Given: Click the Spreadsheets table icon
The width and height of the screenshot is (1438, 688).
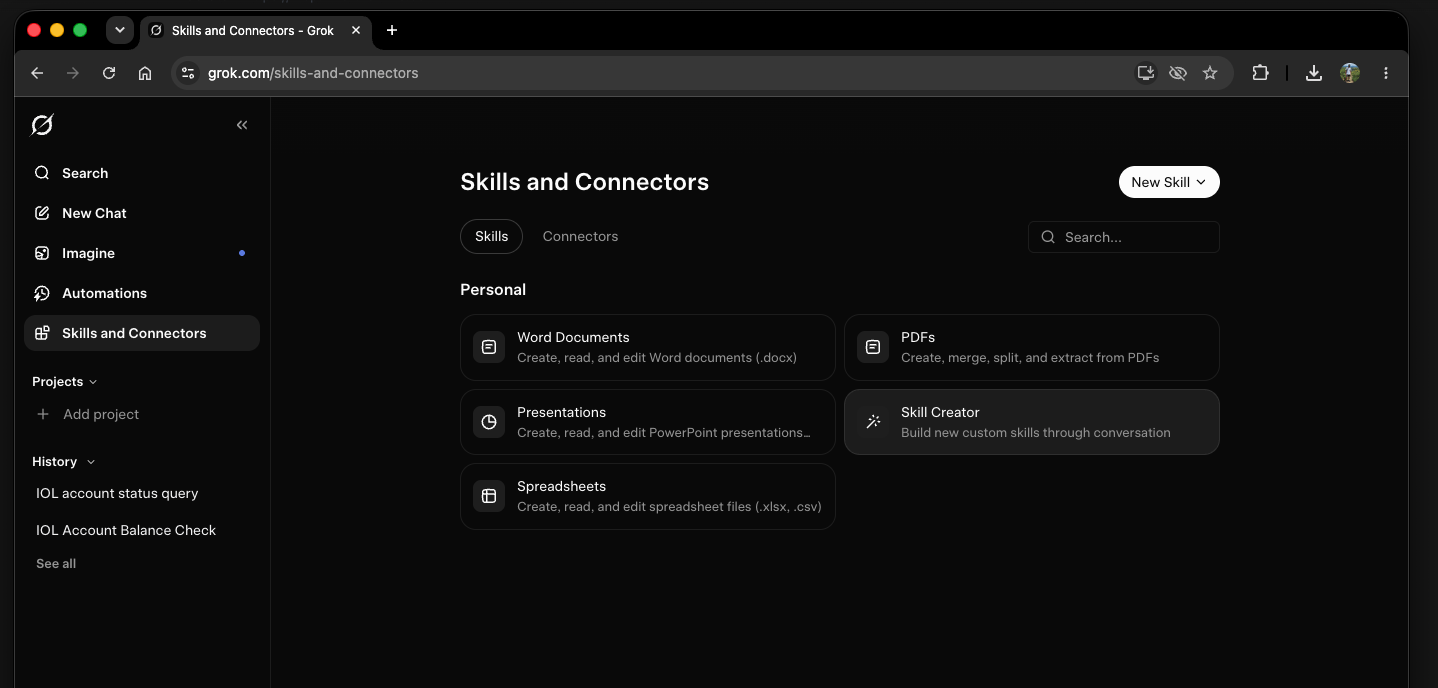Looking at the screenshot, I should pyautogui.click(x=489, y=496).
